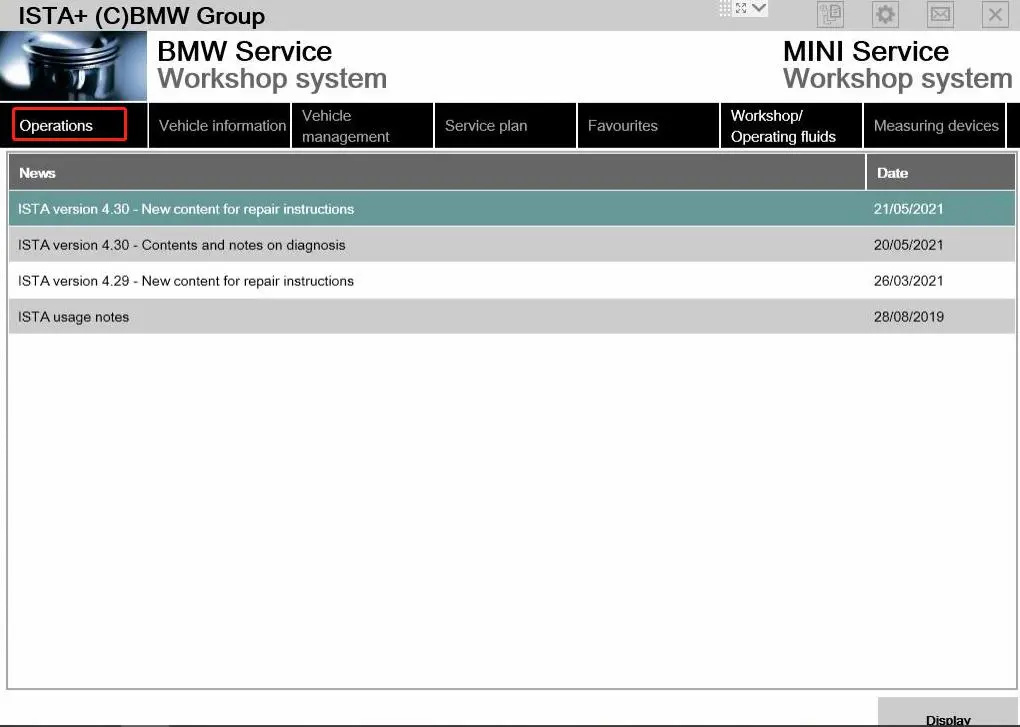1020x727 pixels.
Task: Open the settings gear icon
Action: click(885, 14)
